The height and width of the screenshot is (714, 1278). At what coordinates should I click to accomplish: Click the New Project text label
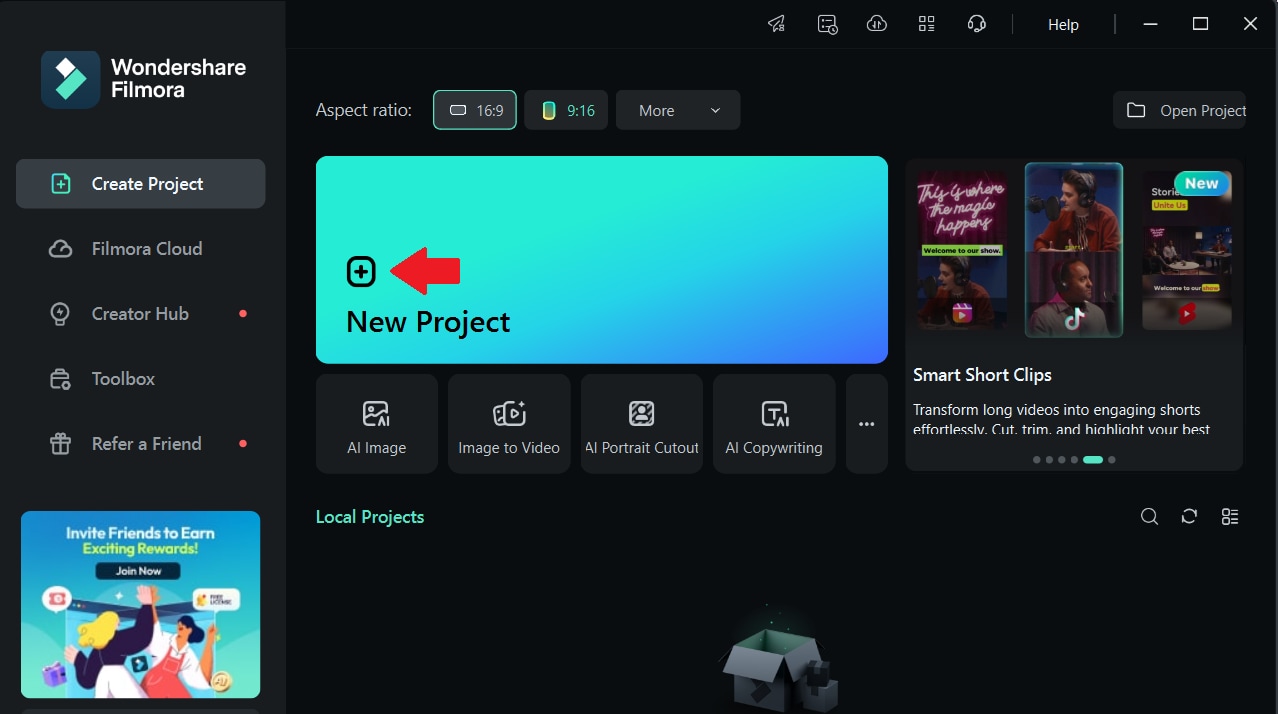(428, 322)
